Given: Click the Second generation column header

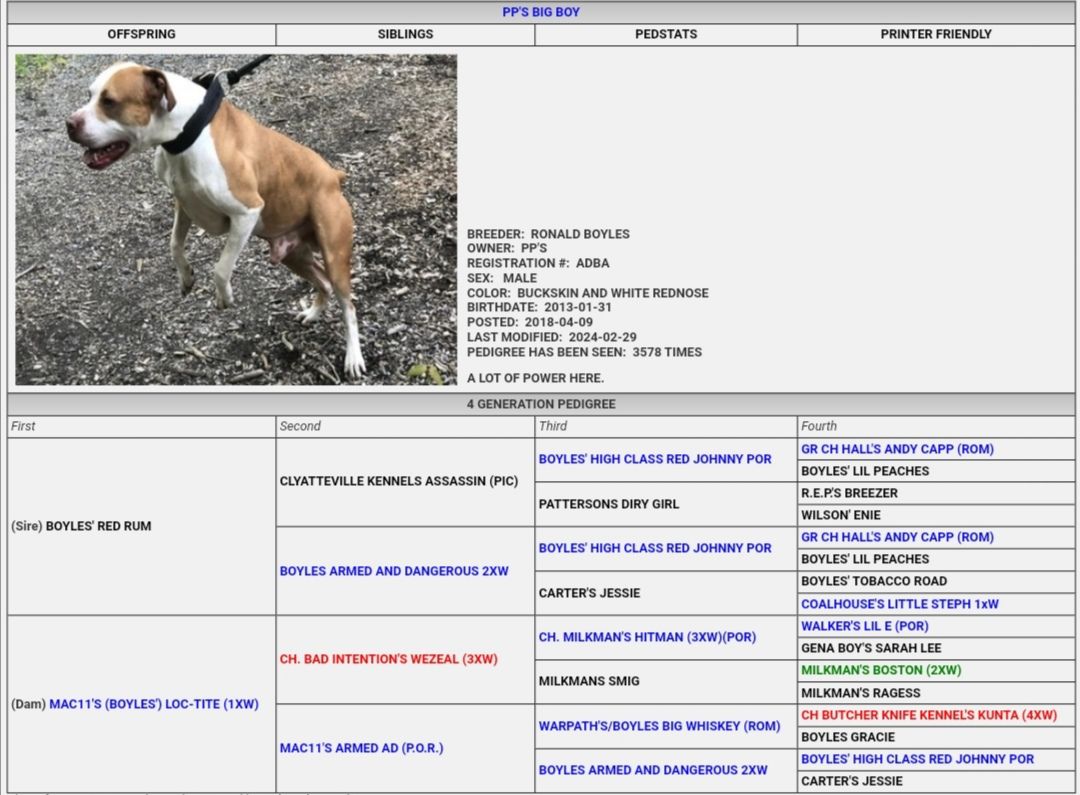Looking at the screenshot, I should pyautogui.click(x=300, y=426).
